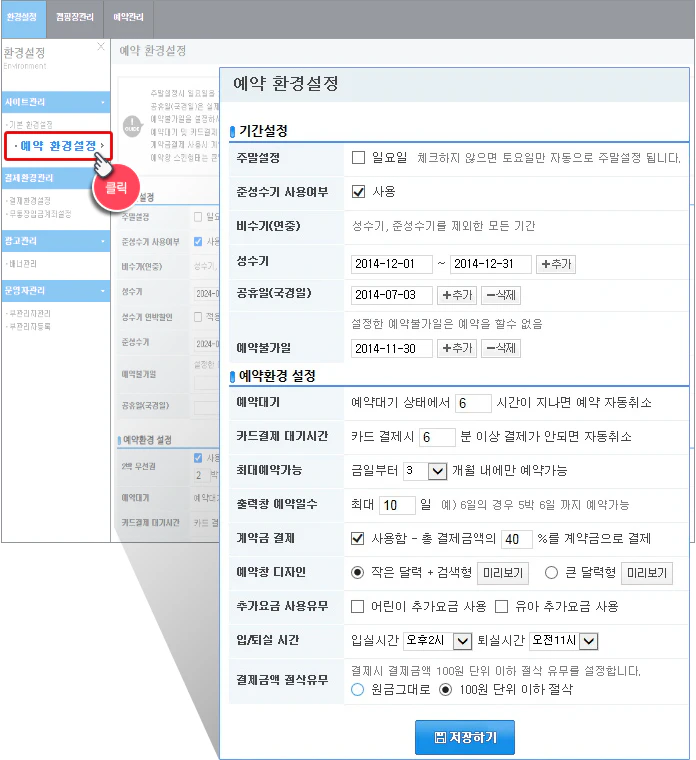This screenshot has height=760, width=696.
Task: Toggle background page 준성수기 사용여부 checkbox
Action: coord(198,241)
